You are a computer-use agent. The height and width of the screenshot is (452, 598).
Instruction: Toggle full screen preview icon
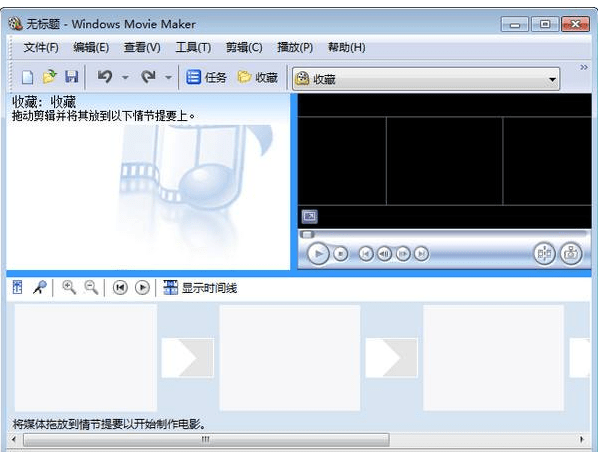[310, 216]
